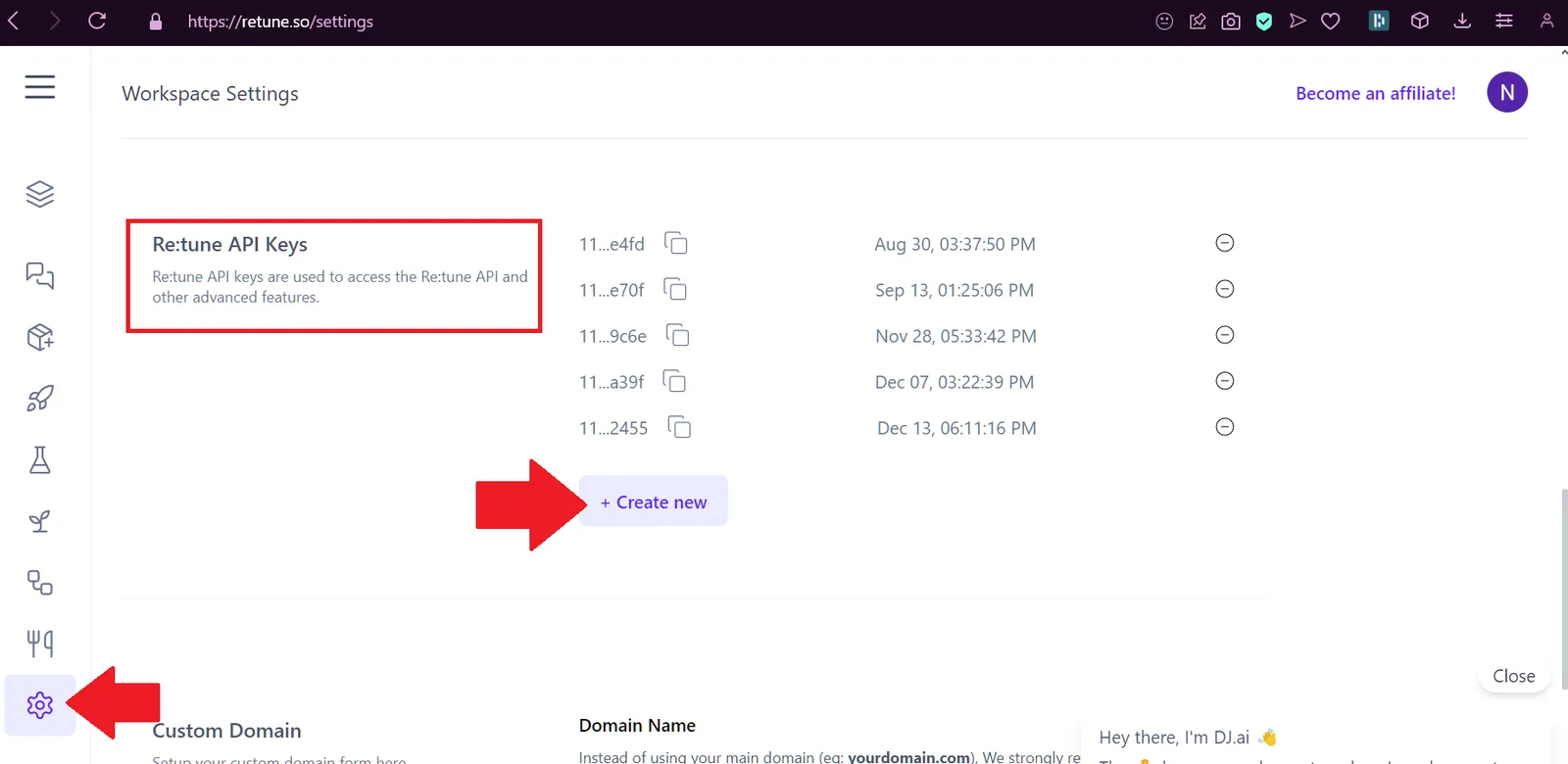Copy the API key 11...2455

pyautogui.click(x=679, y=427)
